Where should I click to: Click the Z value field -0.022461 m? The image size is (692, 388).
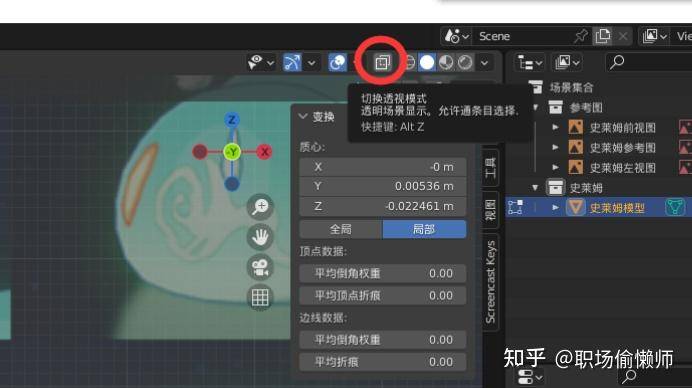click(383, 206)
